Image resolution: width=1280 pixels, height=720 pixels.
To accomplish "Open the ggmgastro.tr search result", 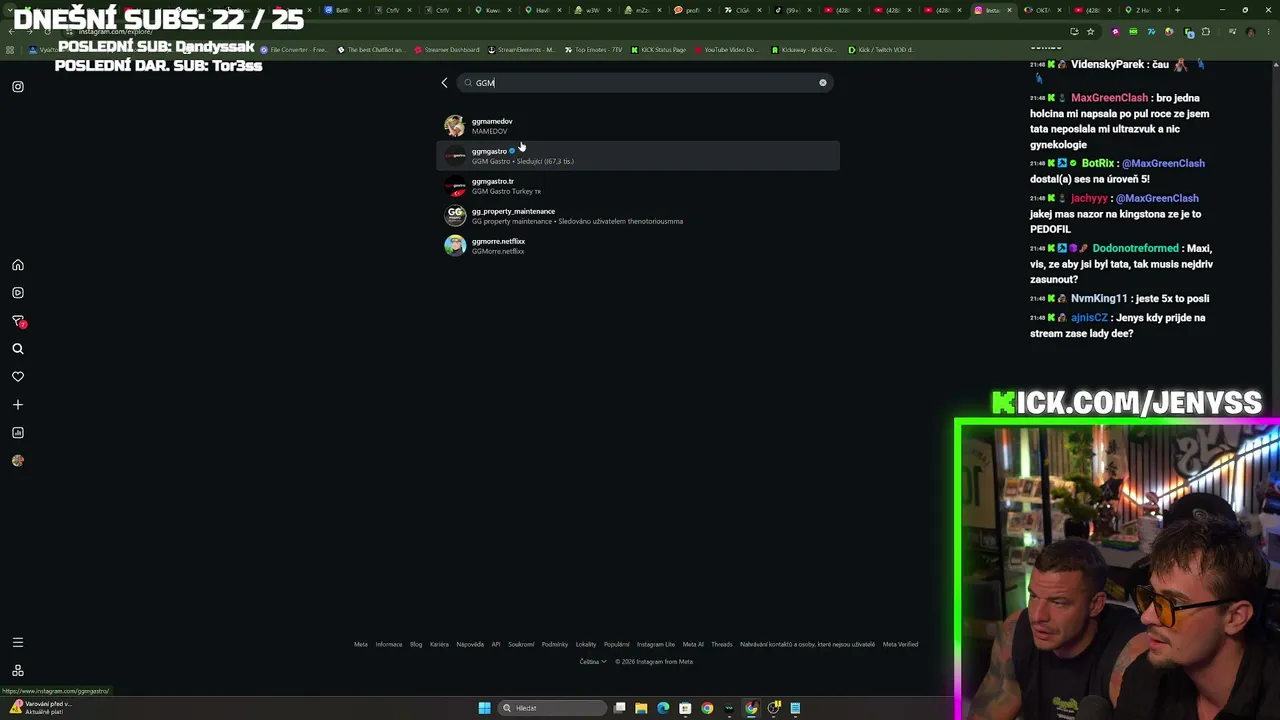I will [x=638, y=186].
